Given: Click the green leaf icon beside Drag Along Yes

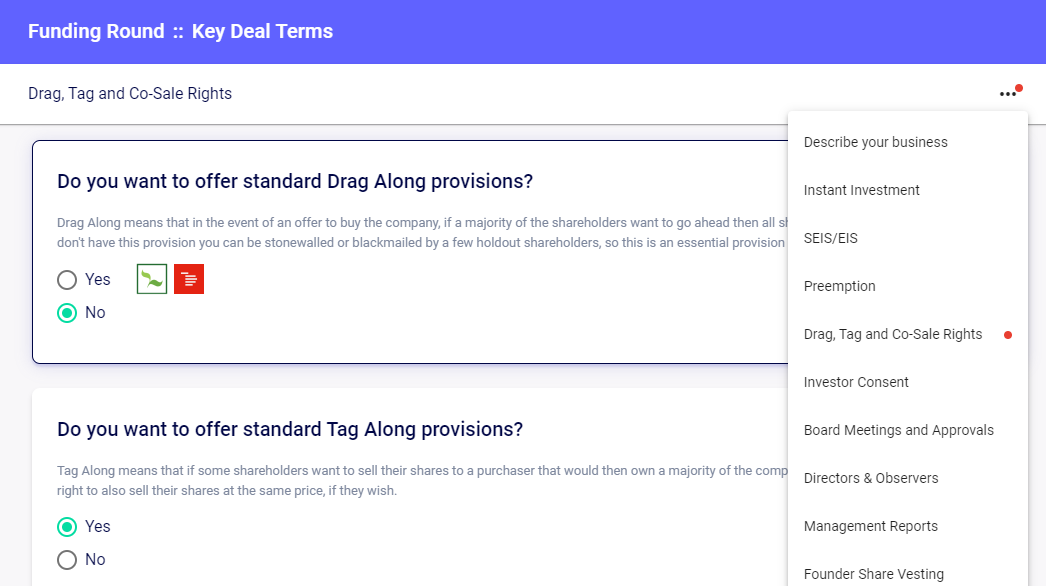Looking at the screenshot, I should click(152, 279).
